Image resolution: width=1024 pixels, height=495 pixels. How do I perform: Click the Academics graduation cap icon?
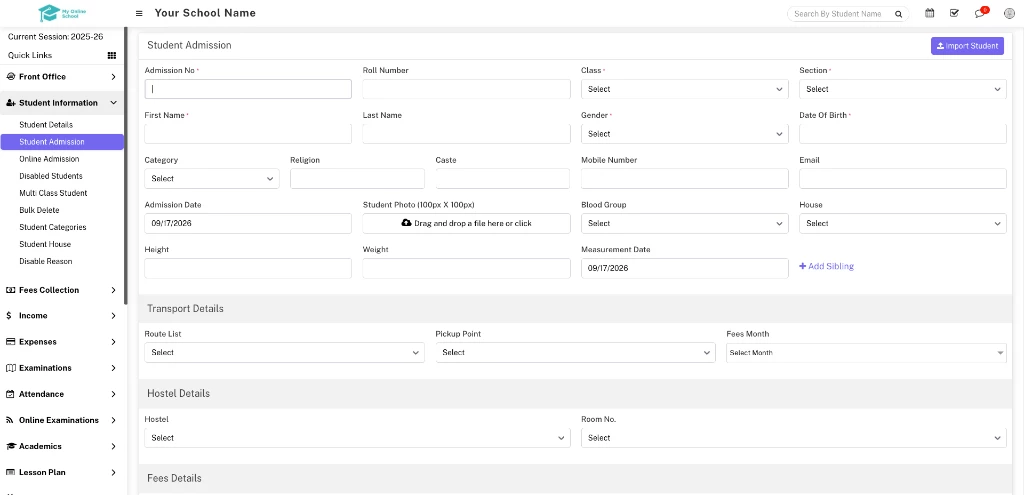point(10,446)
